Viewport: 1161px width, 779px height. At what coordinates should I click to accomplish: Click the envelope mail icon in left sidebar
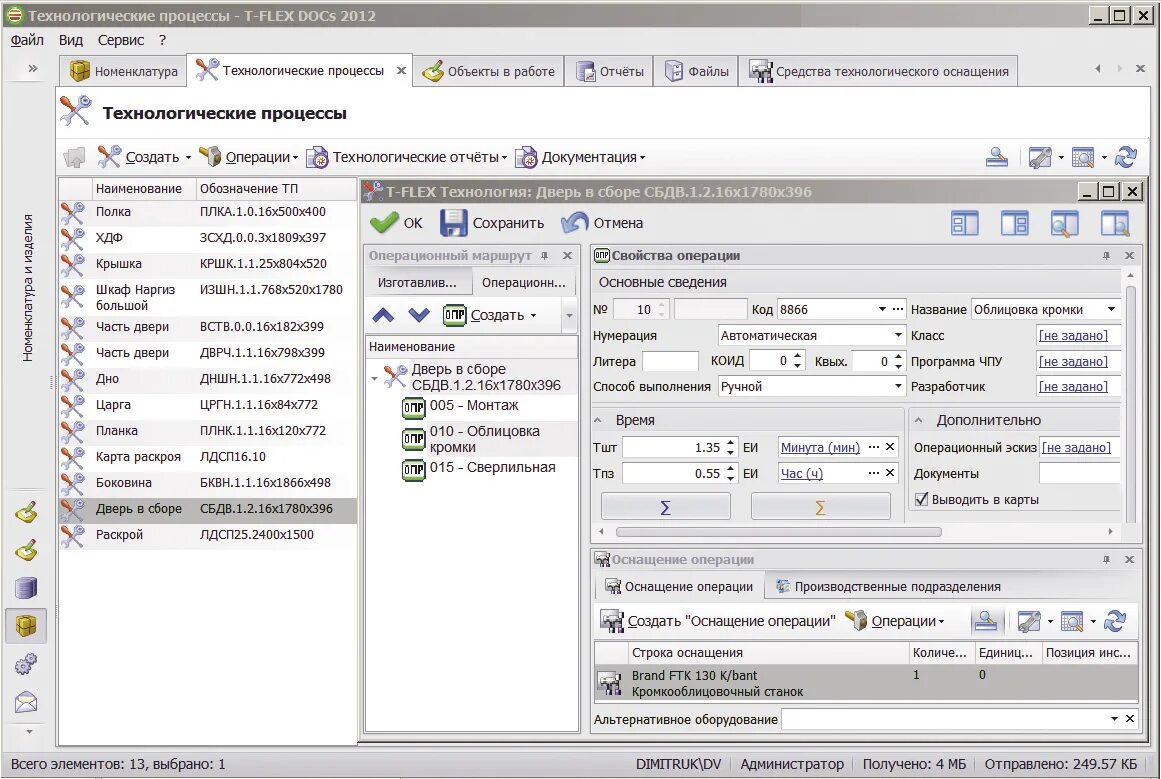26,702
